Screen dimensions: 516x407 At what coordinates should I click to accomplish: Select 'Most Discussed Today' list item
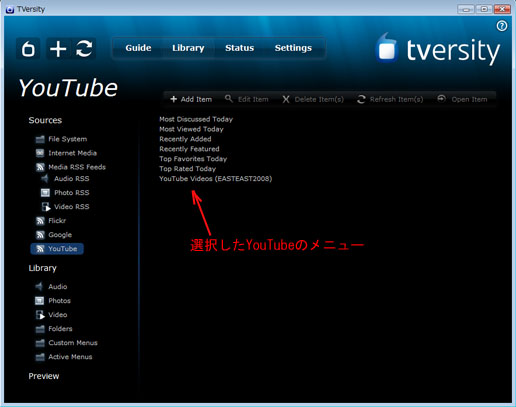click(196, 119)
